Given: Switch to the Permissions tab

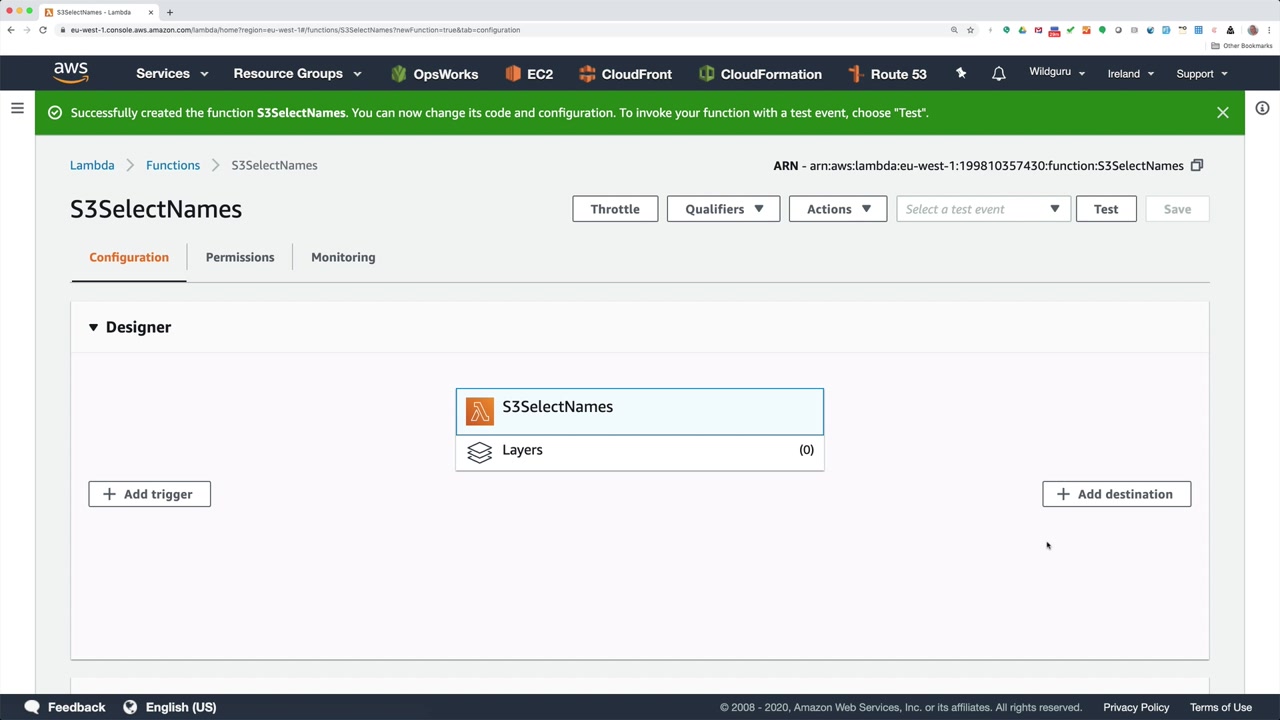Looking at the screenshot, I should 240,257.
